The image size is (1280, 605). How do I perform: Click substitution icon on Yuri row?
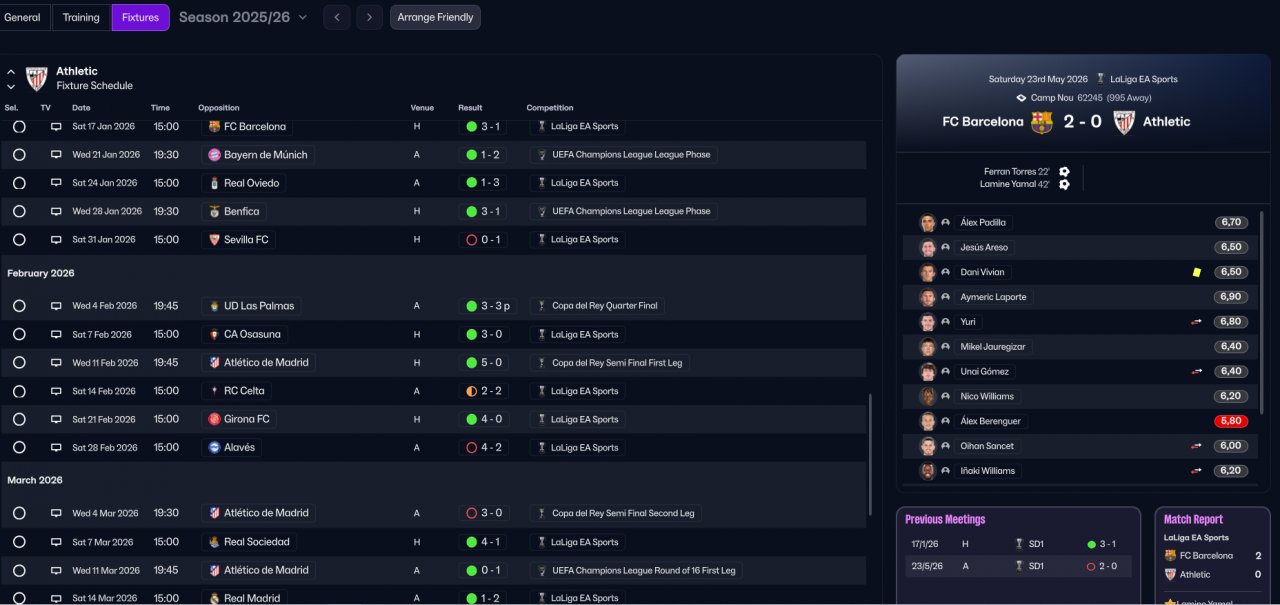click(1196, 322)
